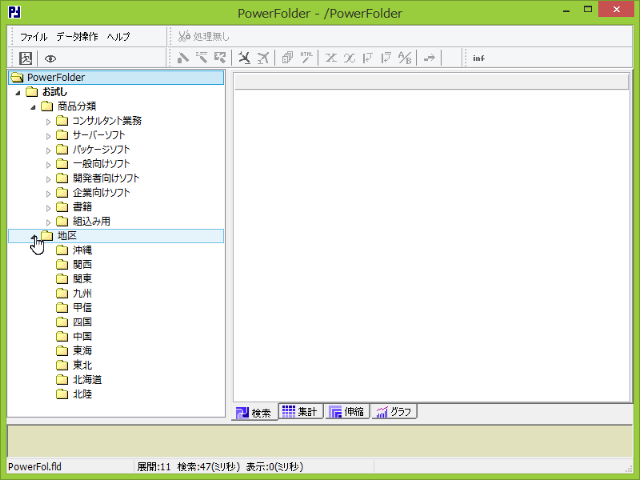The width and height of the screenshot is (640, 480).
Task: Expand the サーバーソフト folder
Action: (x=48, y=136)
